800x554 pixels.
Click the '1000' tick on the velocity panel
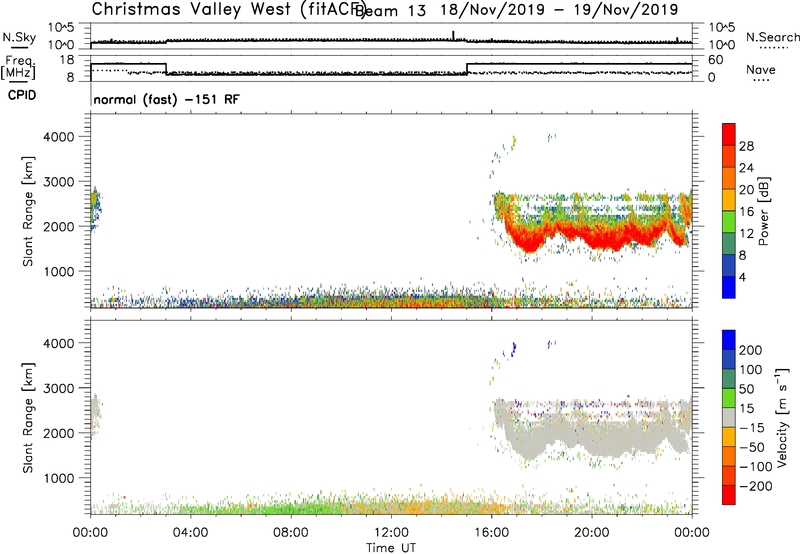pos(59,478)
